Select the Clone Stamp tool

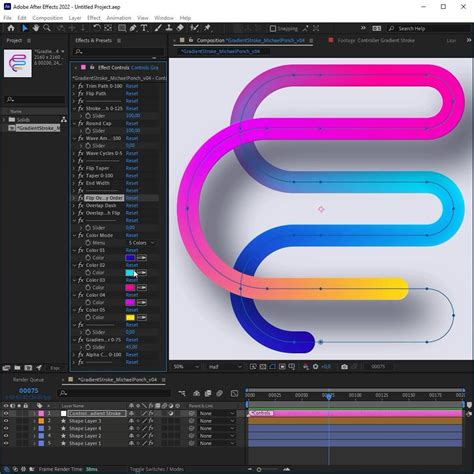(169, 28)
